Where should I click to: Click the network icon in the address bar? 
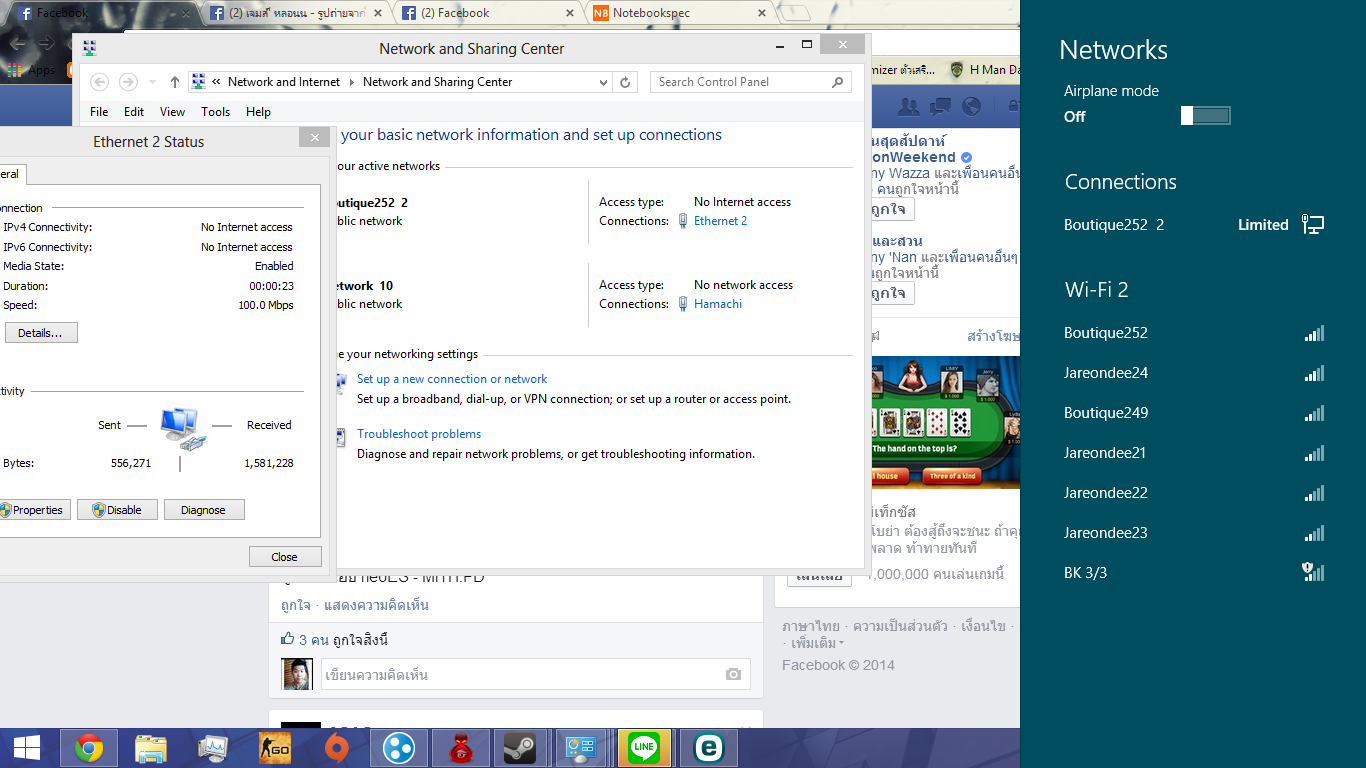(198, 82)
